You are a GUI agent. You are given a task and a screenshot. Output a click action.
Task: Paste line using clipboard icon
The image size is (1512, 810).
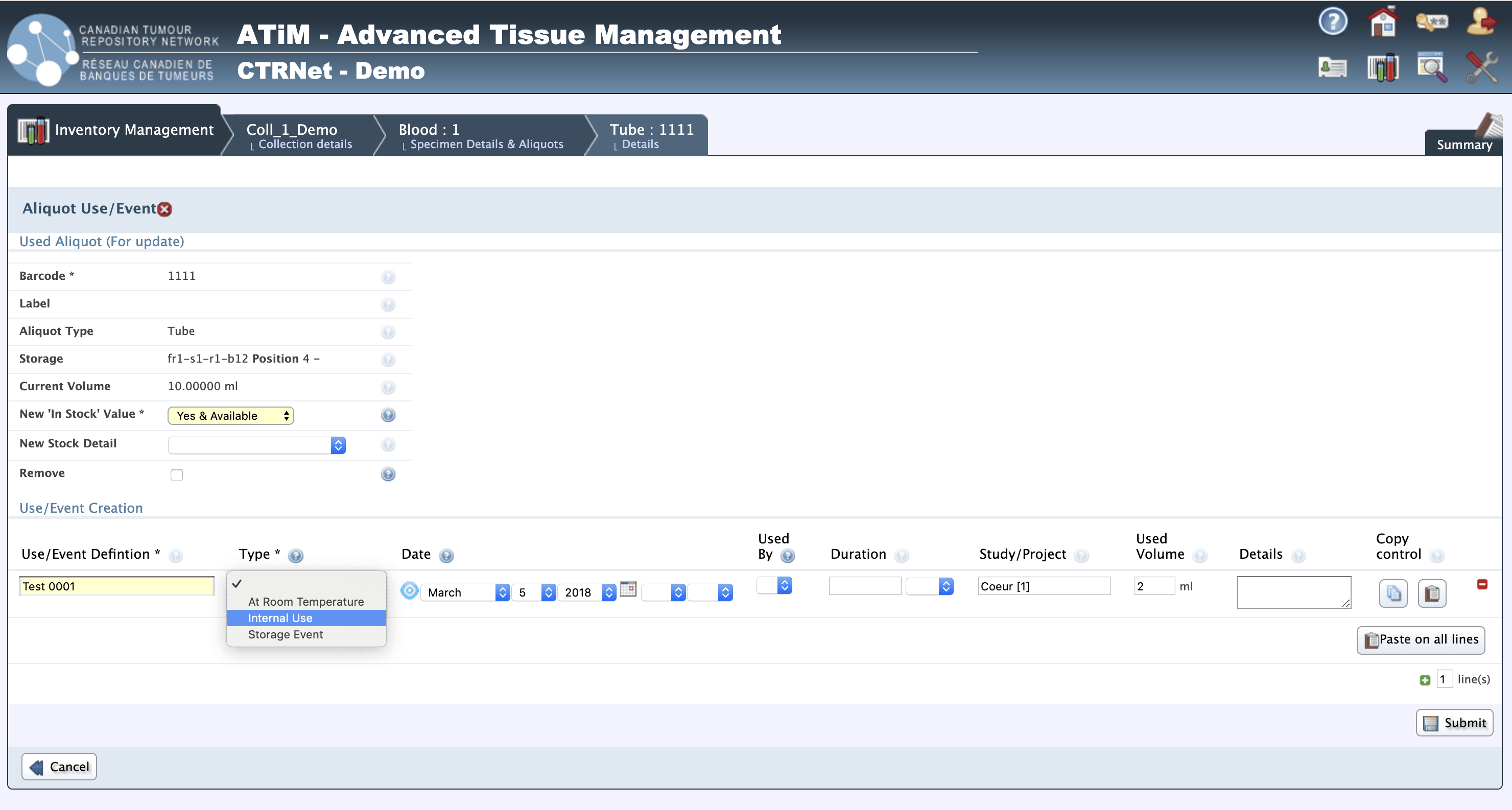(x=1432, y=593)
